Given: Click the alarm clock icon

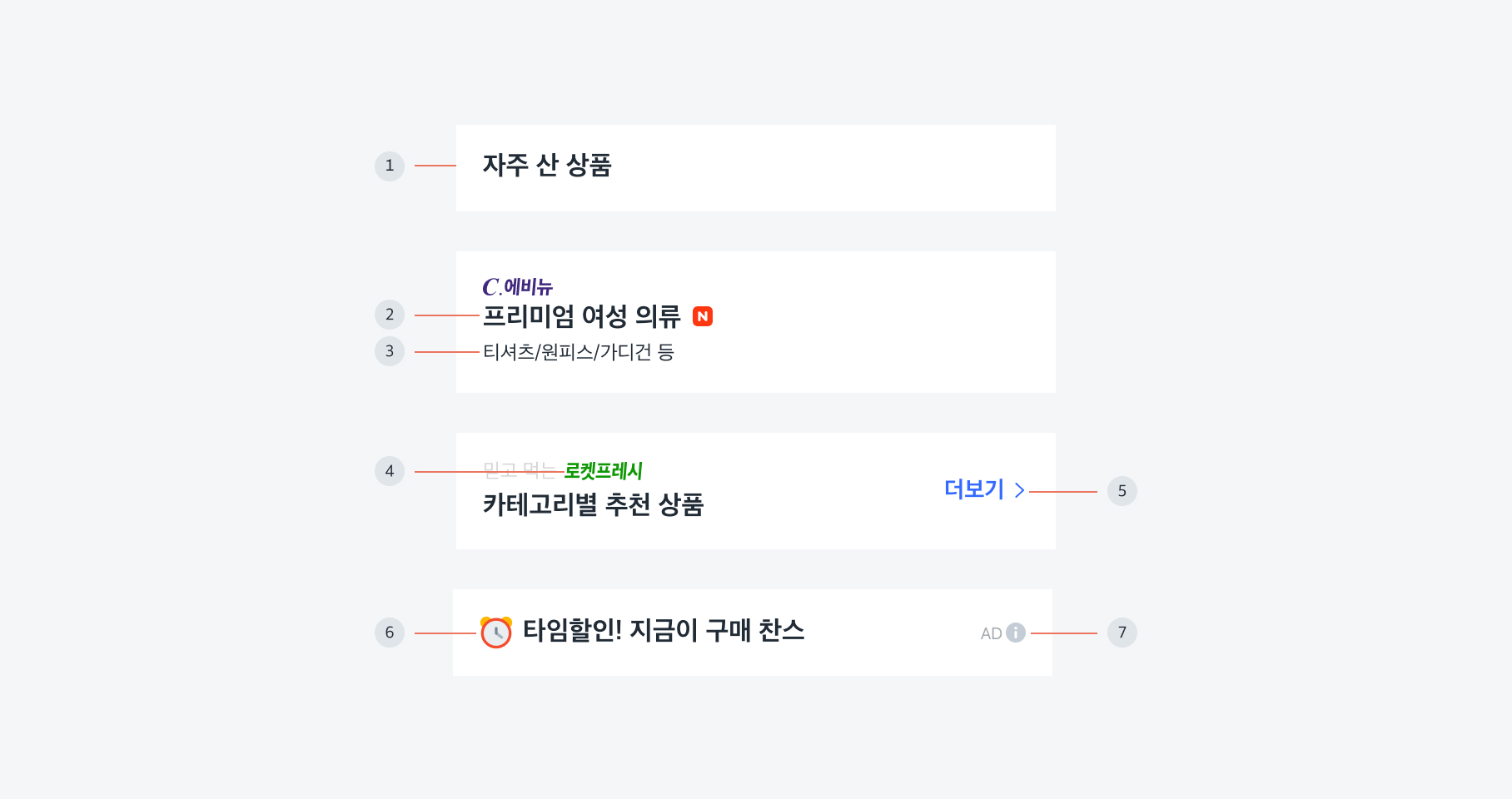Looking at the screenshot, I should pos(496,633).
